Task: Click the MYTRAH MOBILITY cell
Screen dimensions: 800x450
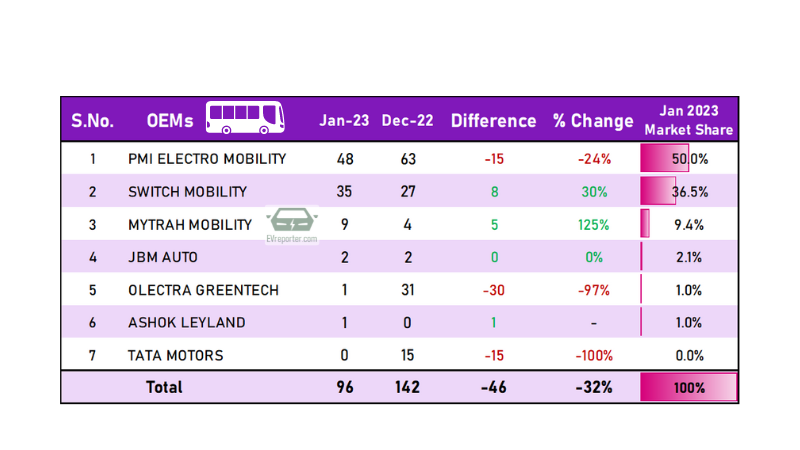Action: (190, 225)
